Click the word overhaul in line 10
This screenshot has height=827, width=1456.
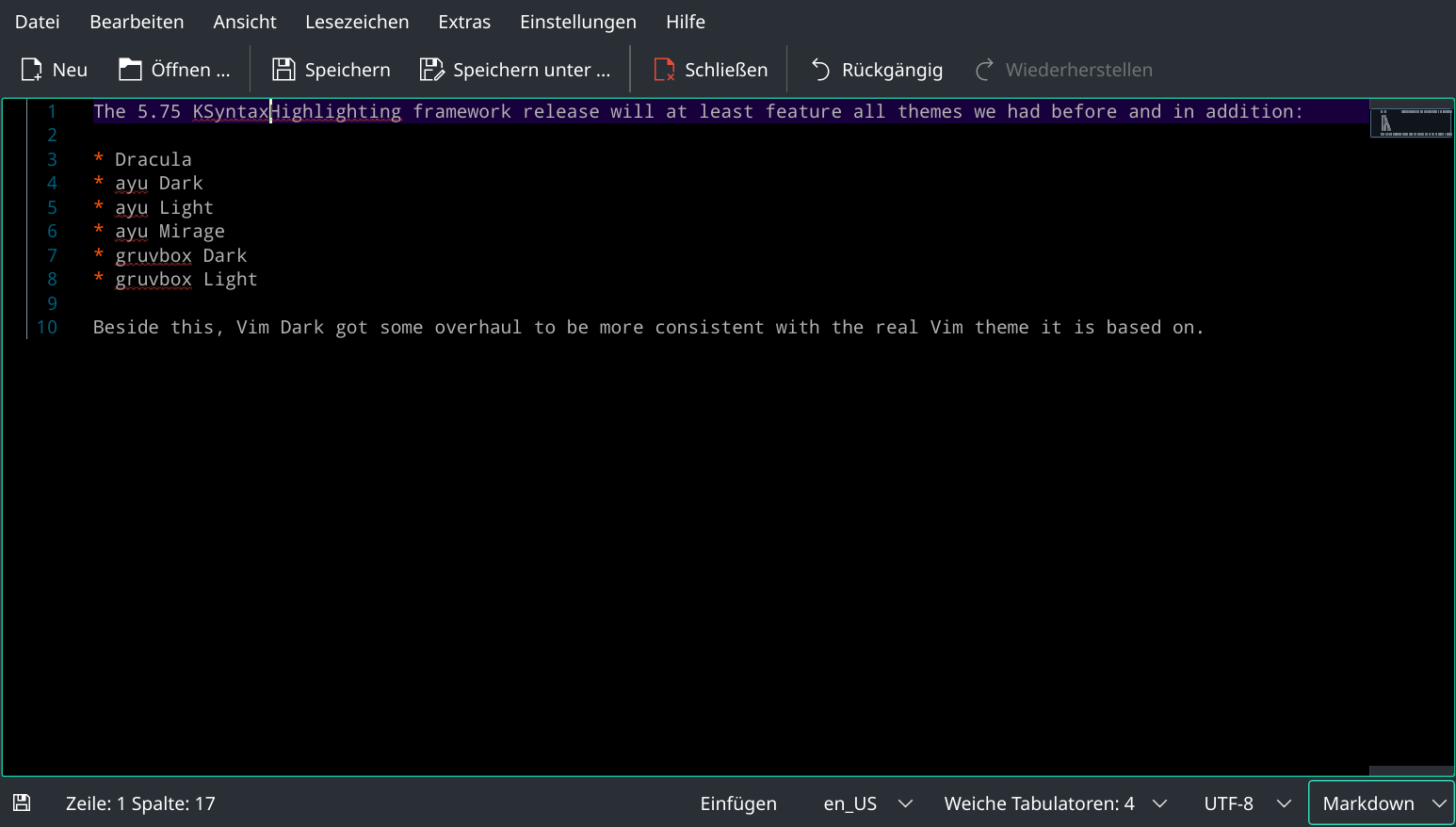click(x=477, y=327)
